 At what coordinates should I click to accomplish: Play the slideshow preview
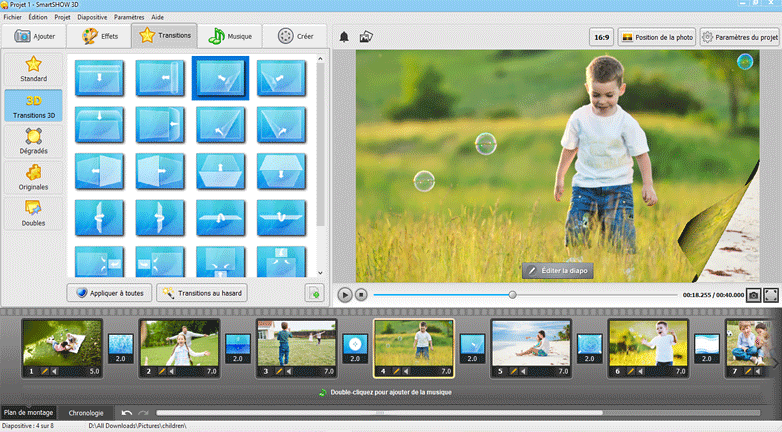point(344,295)
